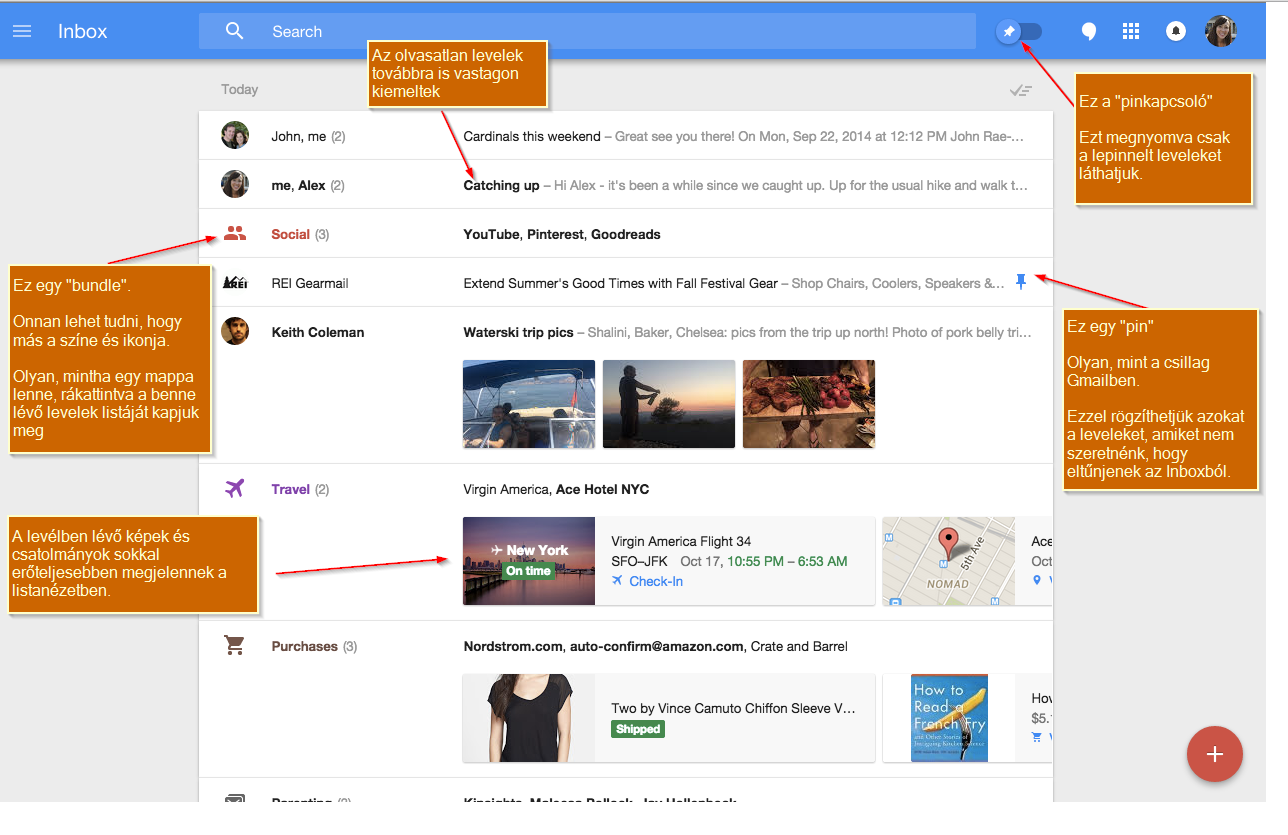Click the red compose plus button

[x=1215, y=754]
